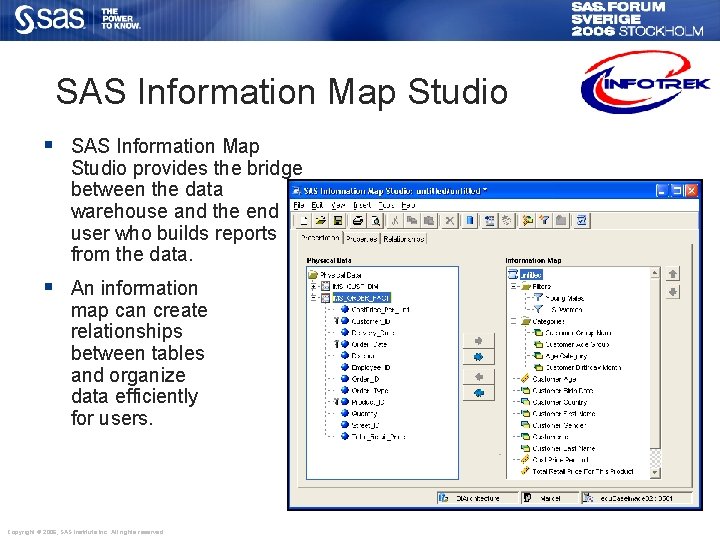Switch to the Relationships tab
720x540 pixels.
click(x=404, y=239)
